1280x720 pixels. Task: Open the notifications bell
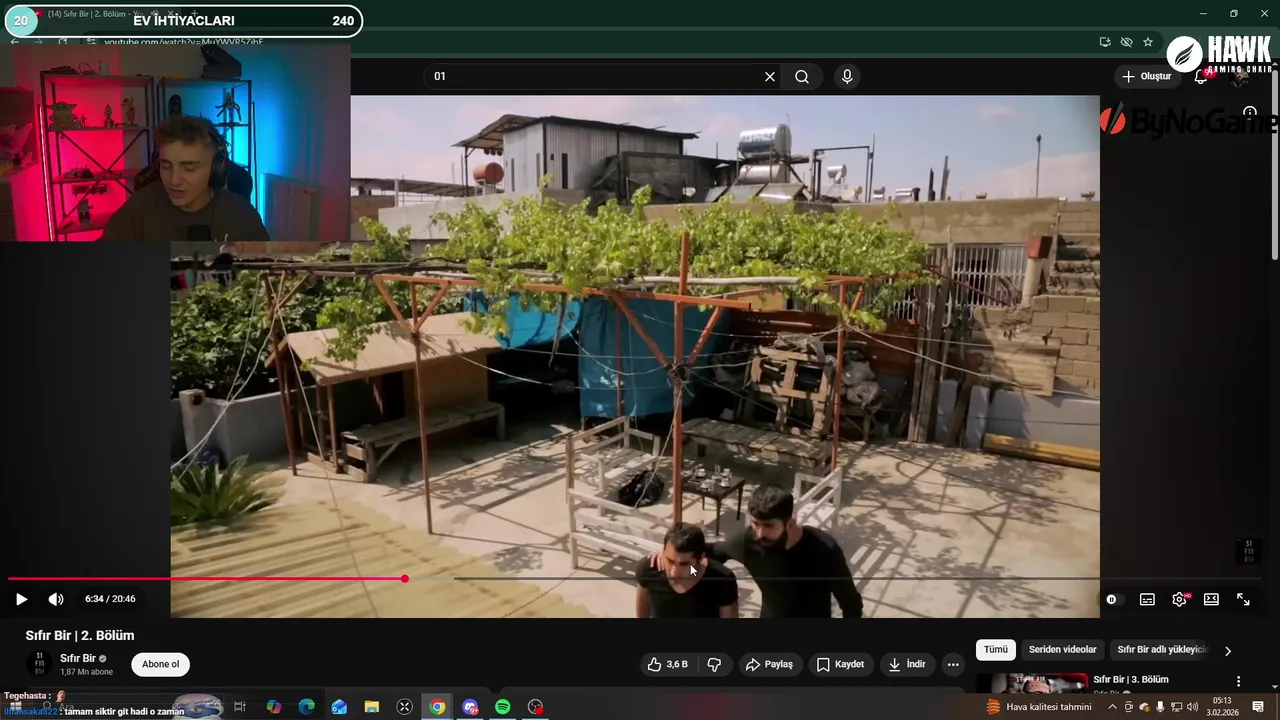1201,77
